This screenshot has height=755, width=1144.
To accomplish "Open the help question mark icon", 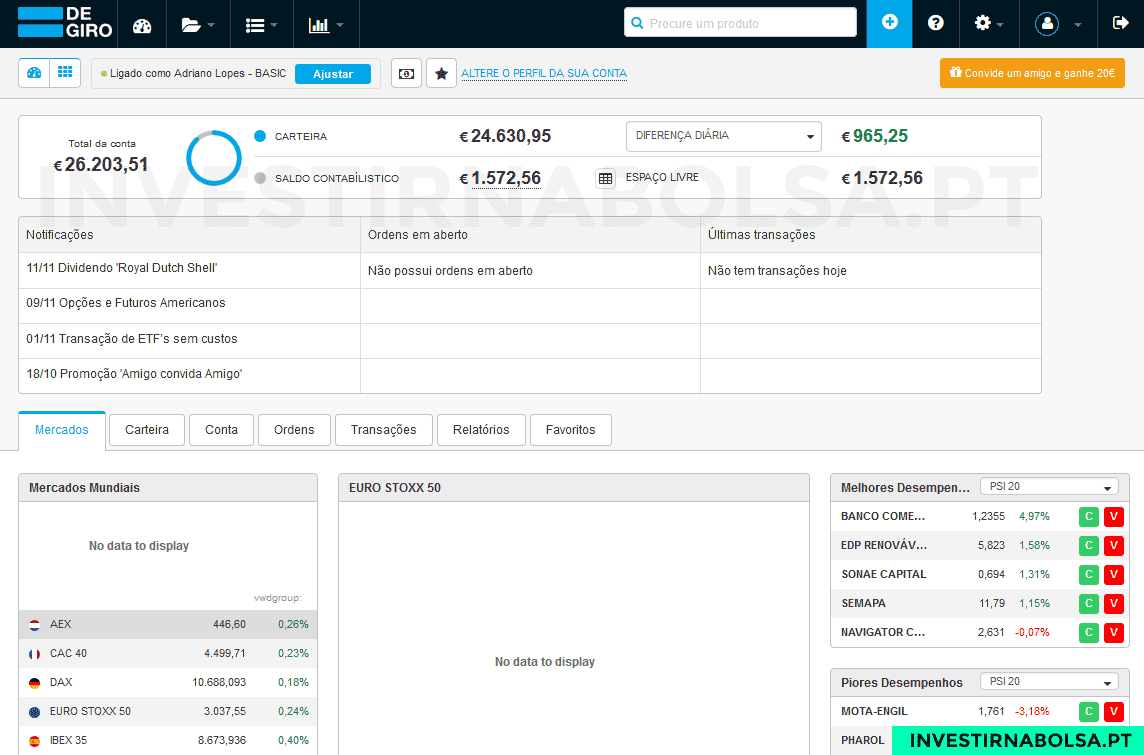I will pos(935,23).
